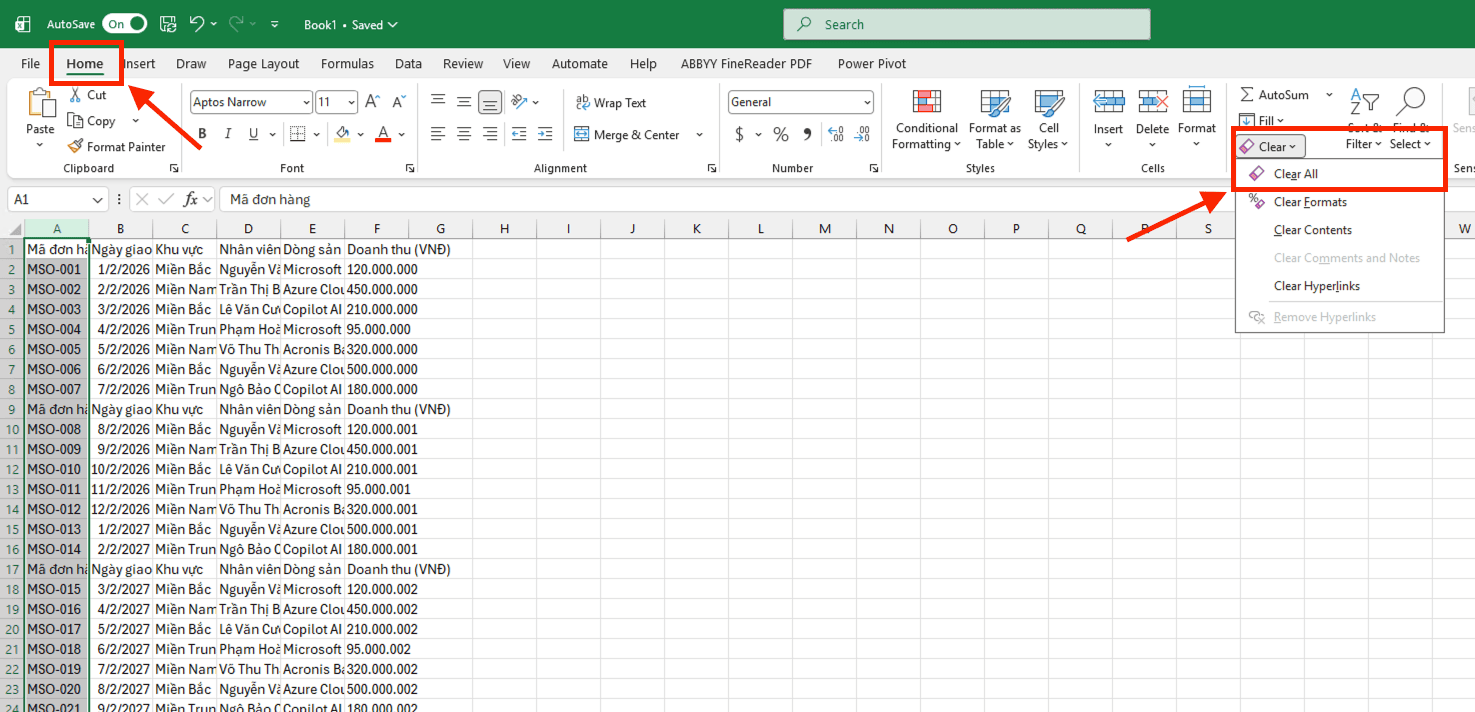Click inside the Search box
The height and width of the screenshot is (712, 1475).
click(966, 25)
